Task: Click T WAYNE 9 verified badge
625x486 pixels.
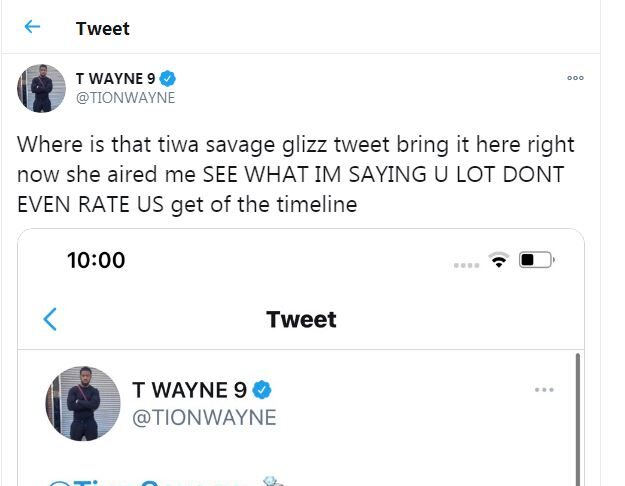Action: pos(169,78)
